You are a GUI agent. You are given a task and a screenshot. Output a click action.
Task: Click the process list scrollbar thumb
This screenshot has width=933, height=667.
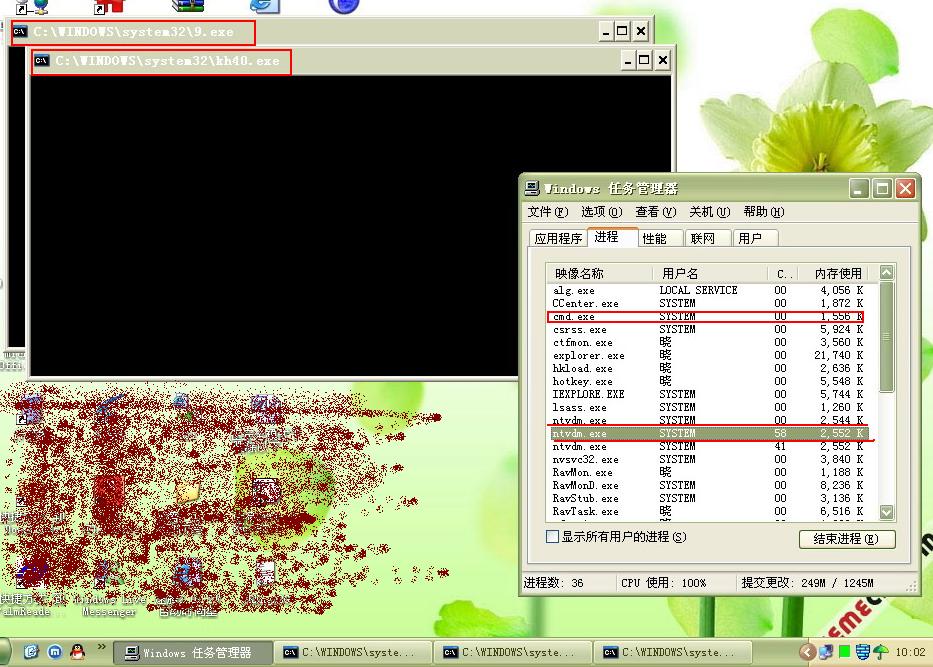click(x=887, y=337)
